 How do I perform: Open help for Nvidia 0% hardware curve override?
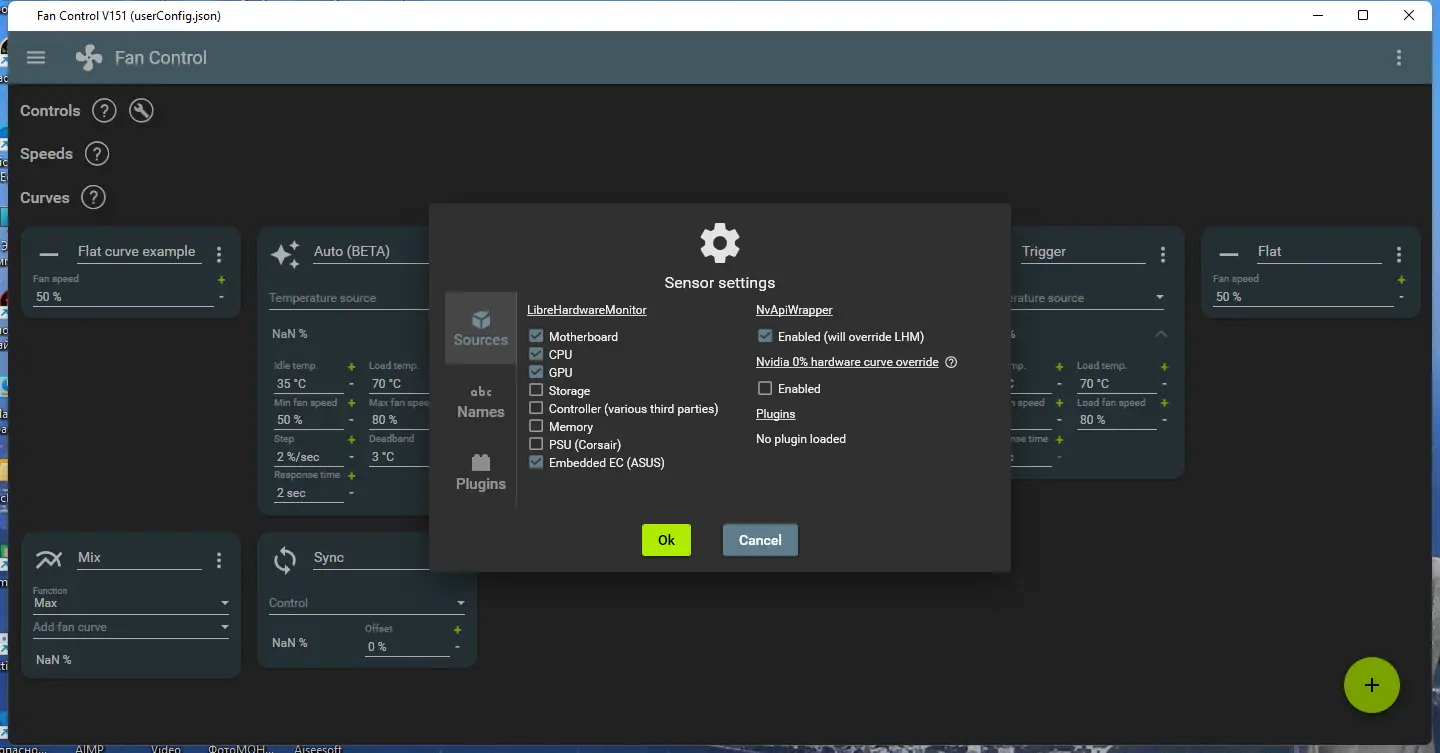click(x=951, y=362)
